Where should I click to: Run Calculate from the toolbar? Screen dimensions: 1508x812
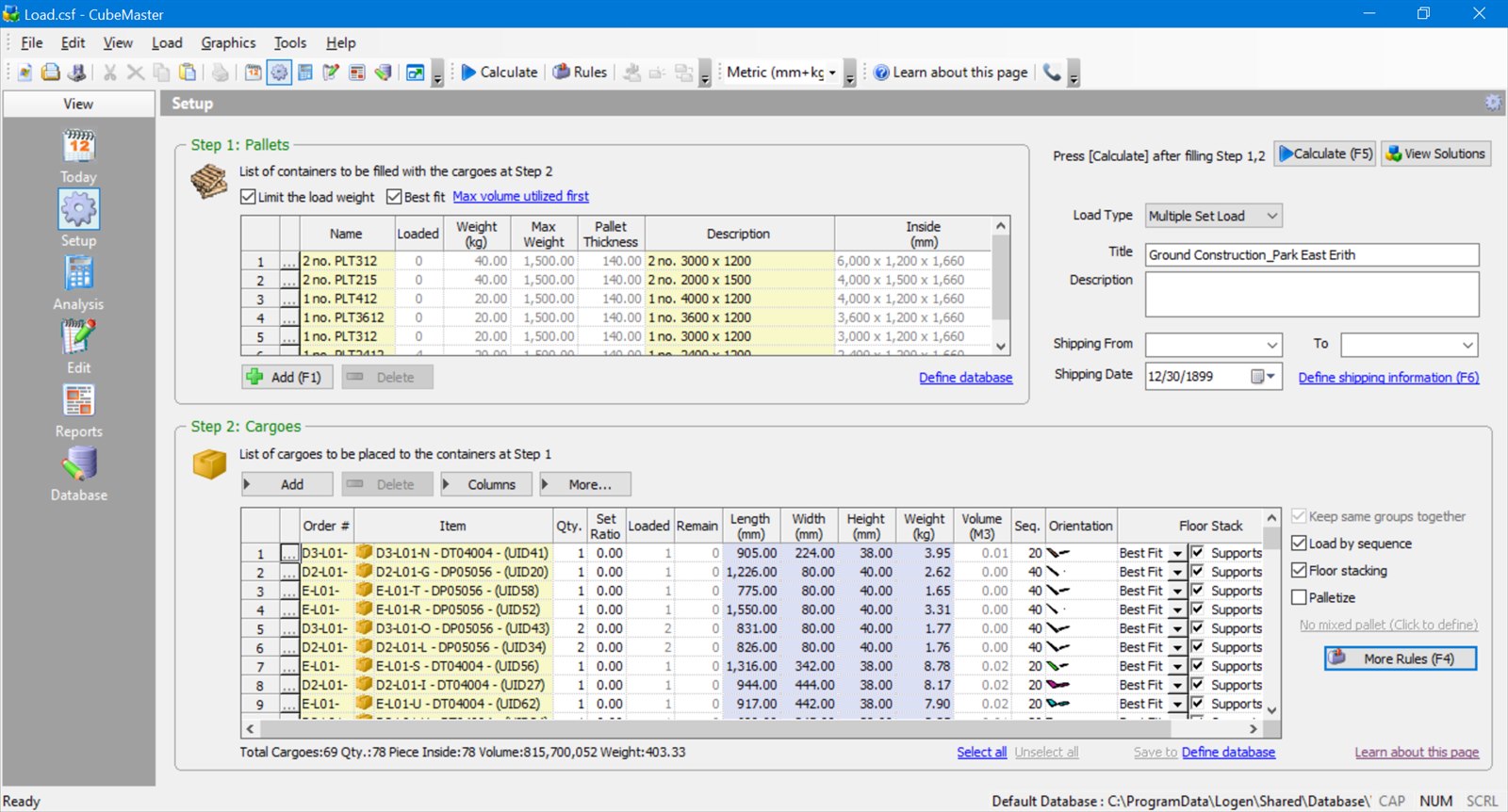500,73
